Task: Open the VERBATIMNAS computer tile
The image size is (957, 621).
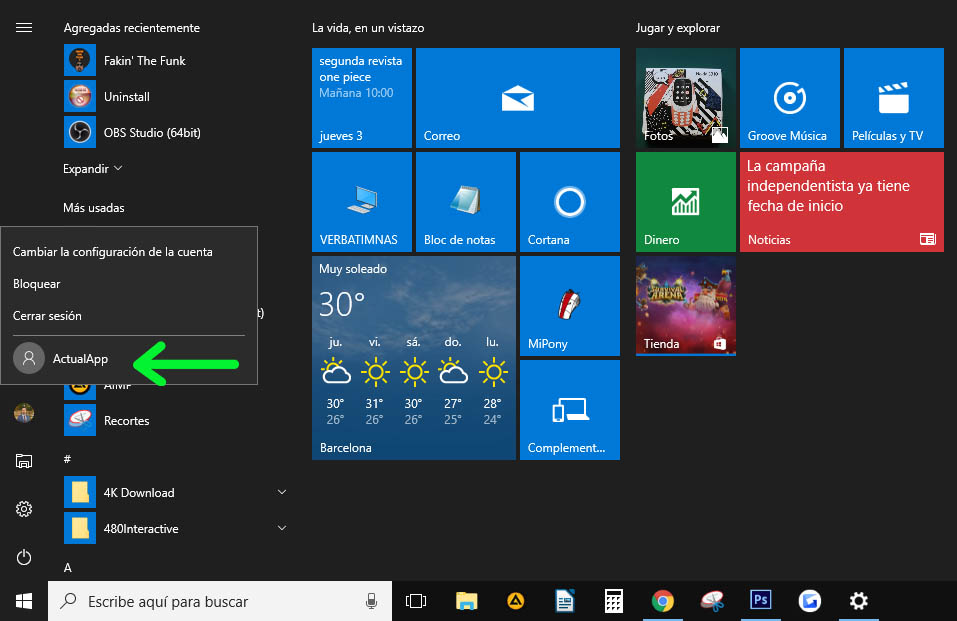Action: [362, 202]
